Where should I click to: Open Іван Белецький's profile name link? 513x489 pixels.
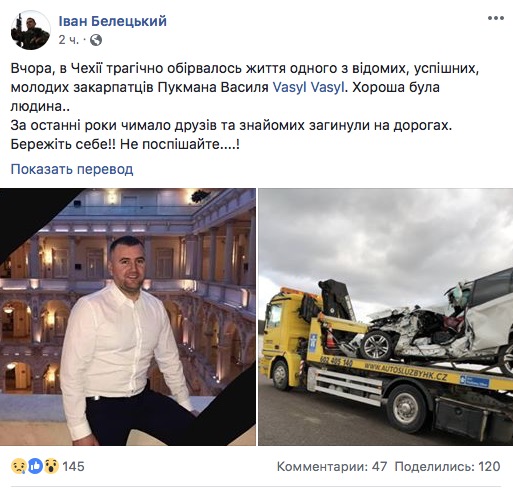[x=112, y=21]
